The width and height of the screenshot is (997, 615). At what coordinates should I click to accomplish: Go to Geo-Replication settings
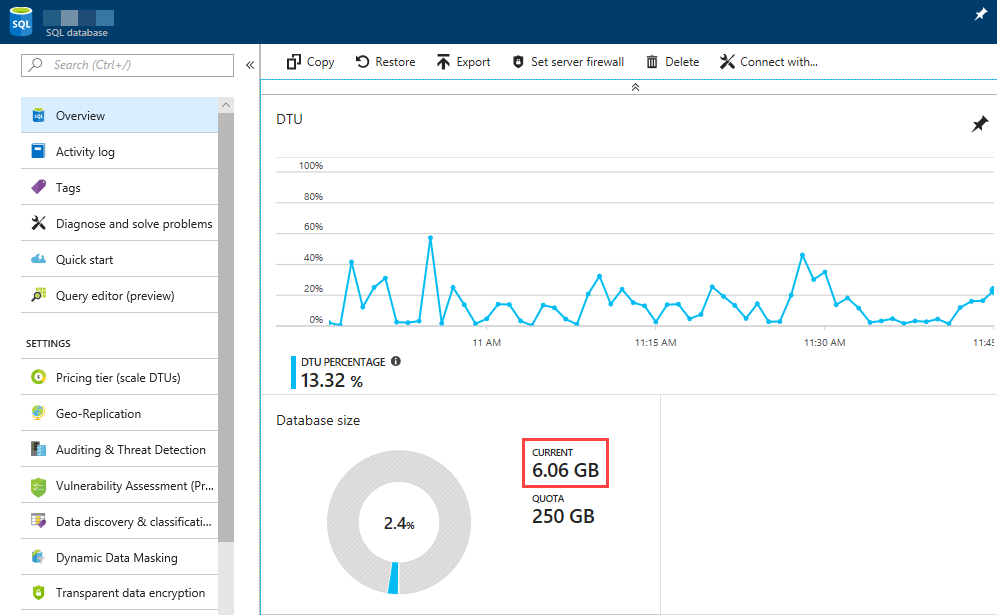click(x=98, y=414)
